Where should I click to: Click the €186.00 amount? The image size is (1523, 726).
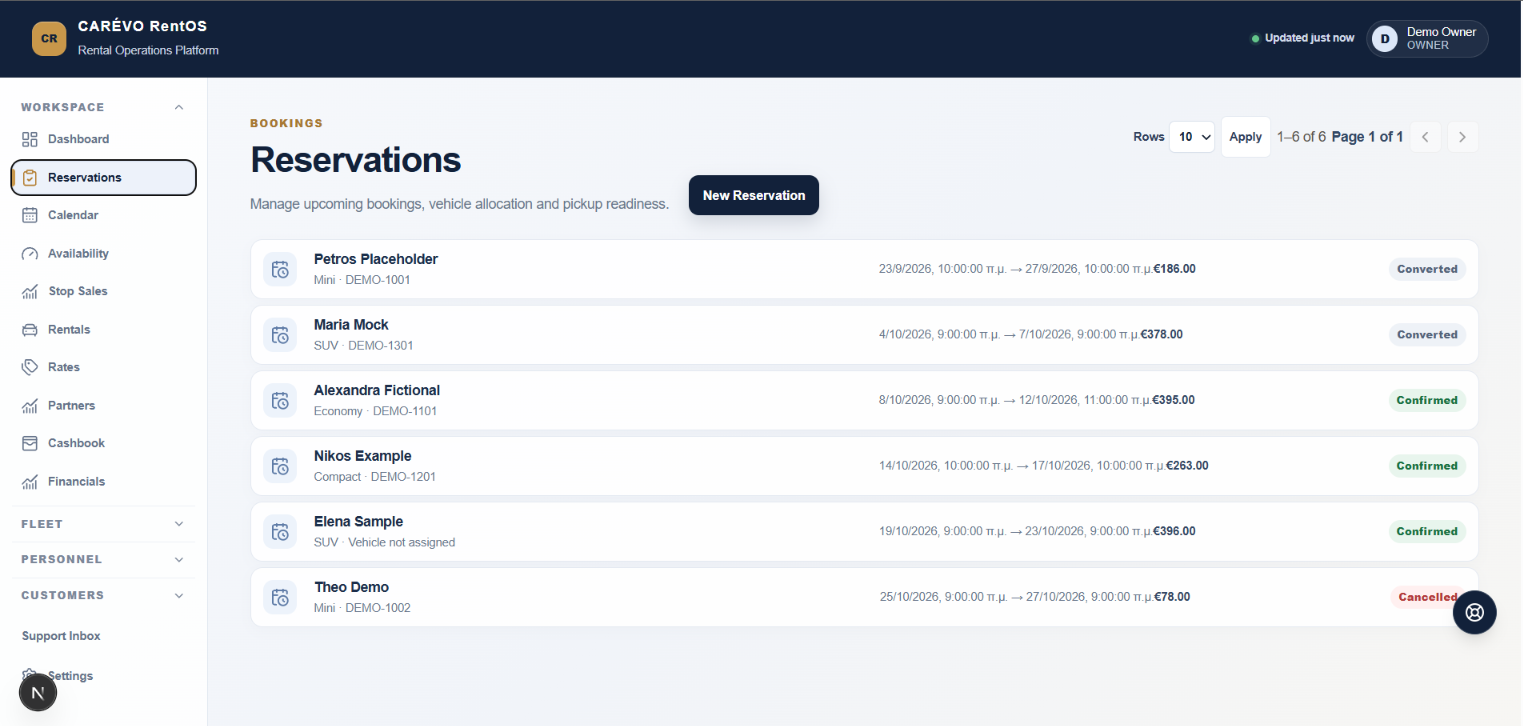click(1175, 269)
